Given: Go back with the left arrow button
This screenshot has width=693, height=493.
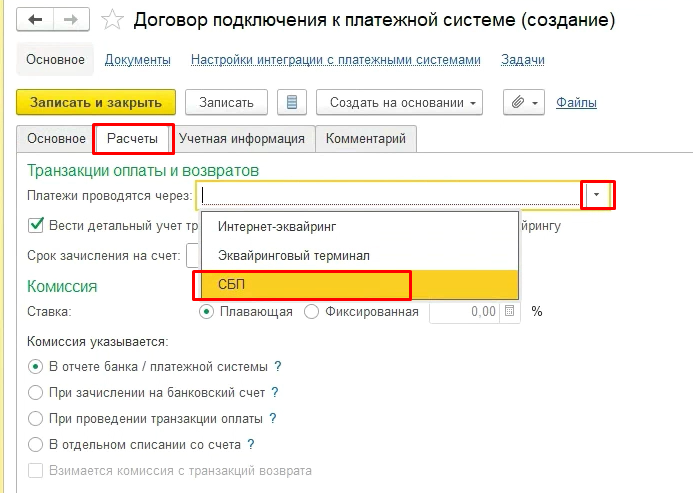Looking at the screenshot, I should point(35,20).
